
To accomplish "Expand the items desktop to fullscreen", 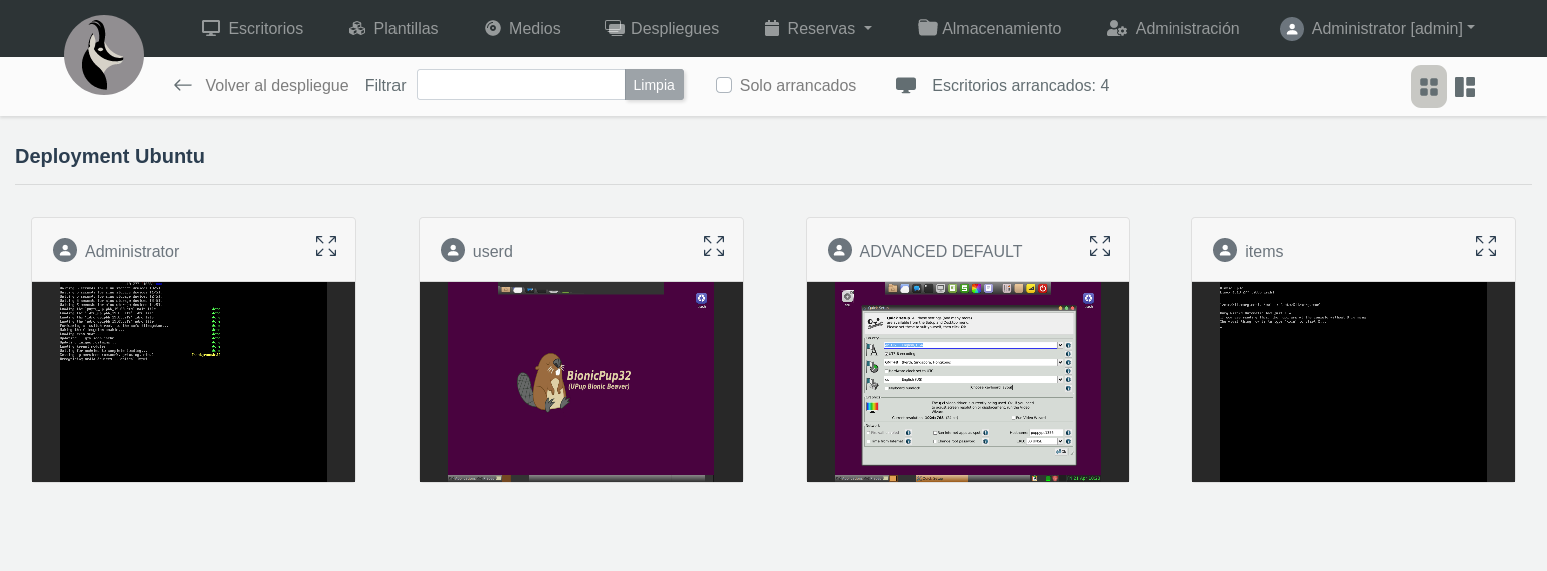I will pyautogui.click(x=1486, y=246).
